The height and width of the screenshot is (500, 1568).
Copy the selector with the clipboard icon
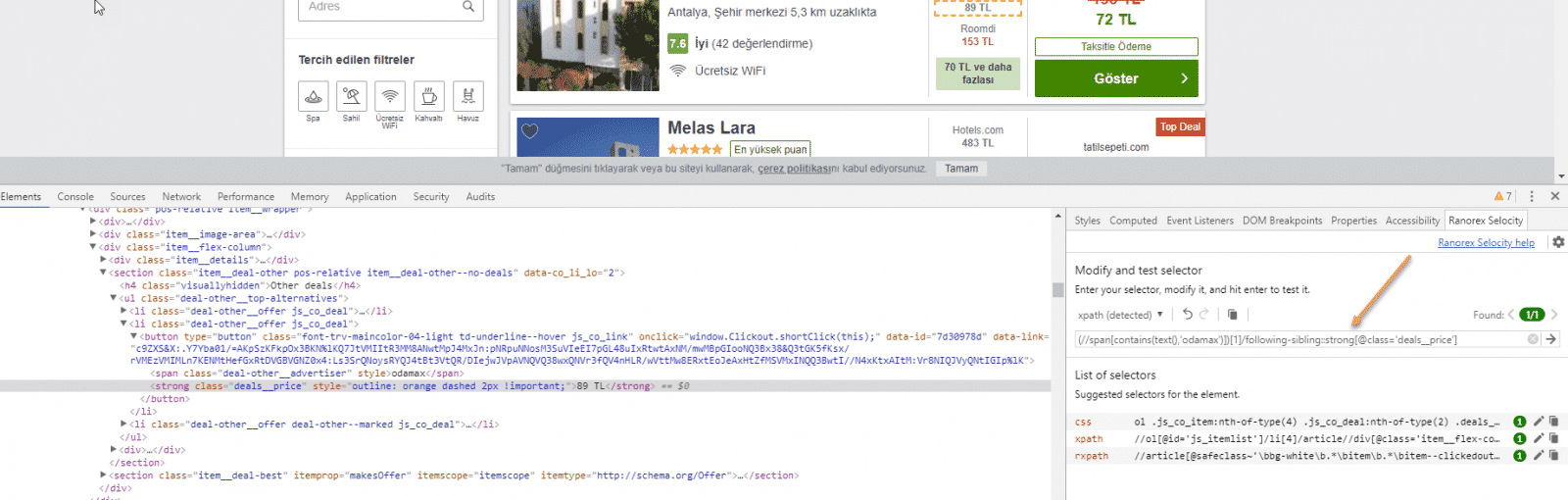tap(1232, 315)
